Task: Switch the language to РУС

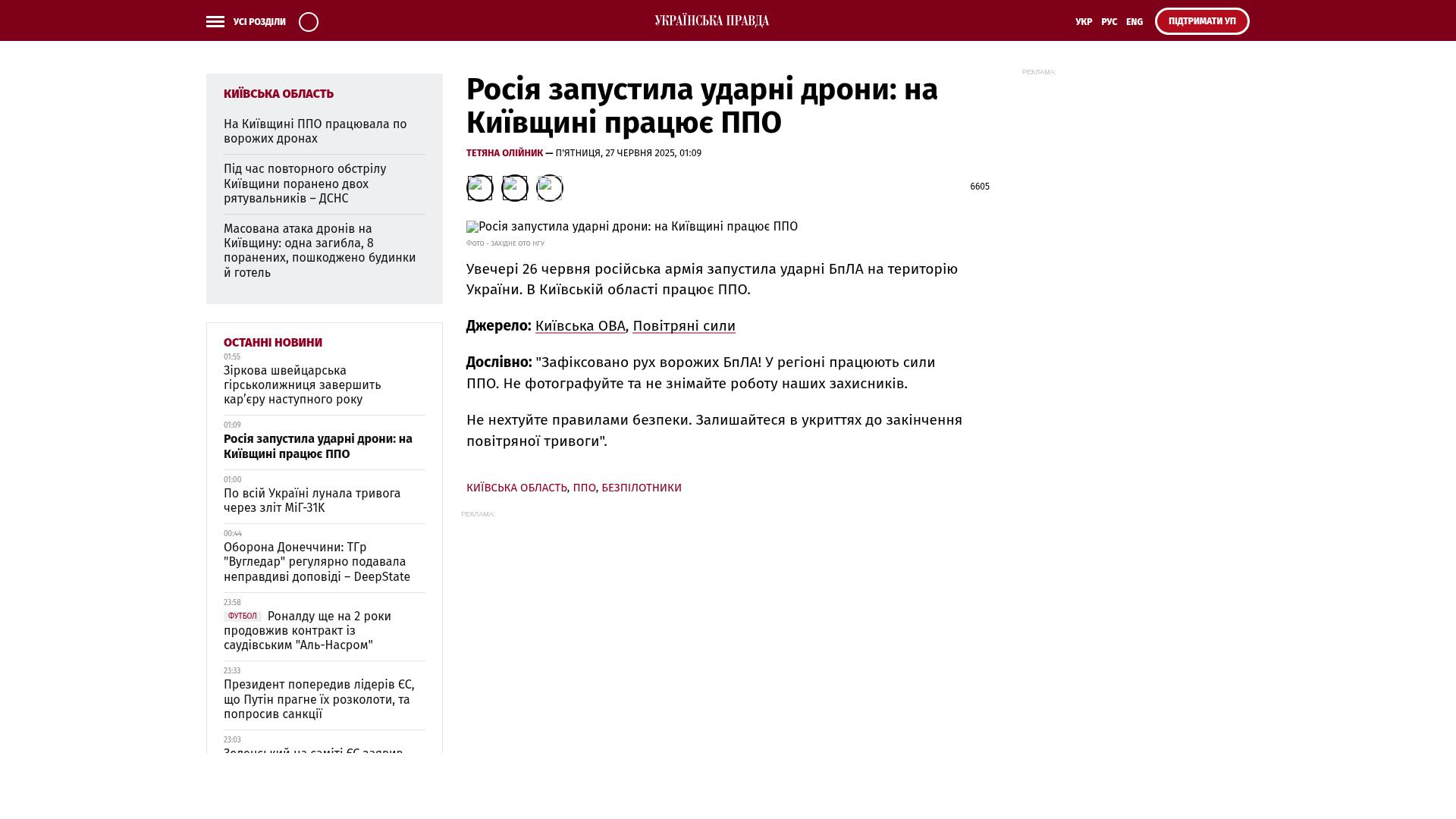Action: [x=1109, y=22]
